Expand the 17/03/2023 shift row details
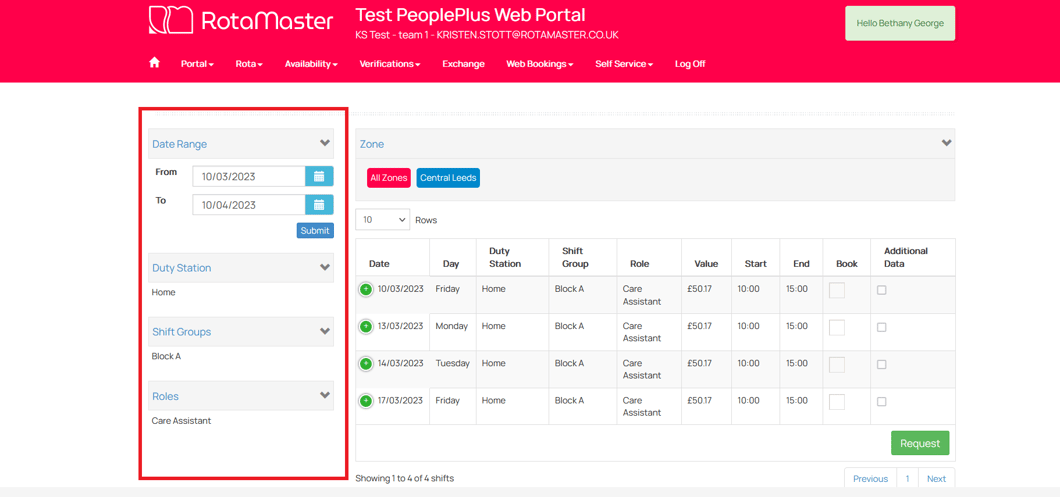The width and height of the screenshot is (1060, 497). pos(366,401)
